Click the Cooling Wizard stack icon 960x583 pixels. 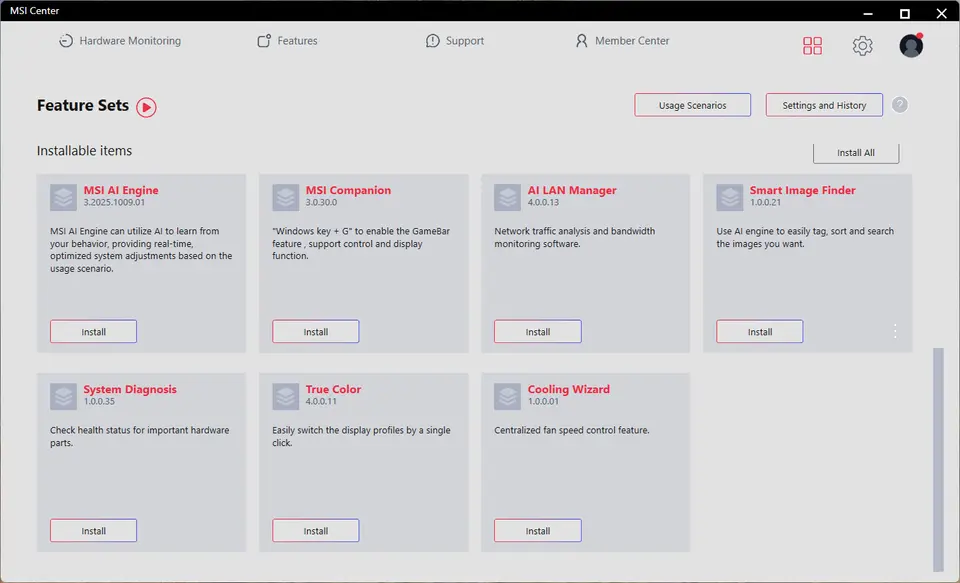(508, 396)
